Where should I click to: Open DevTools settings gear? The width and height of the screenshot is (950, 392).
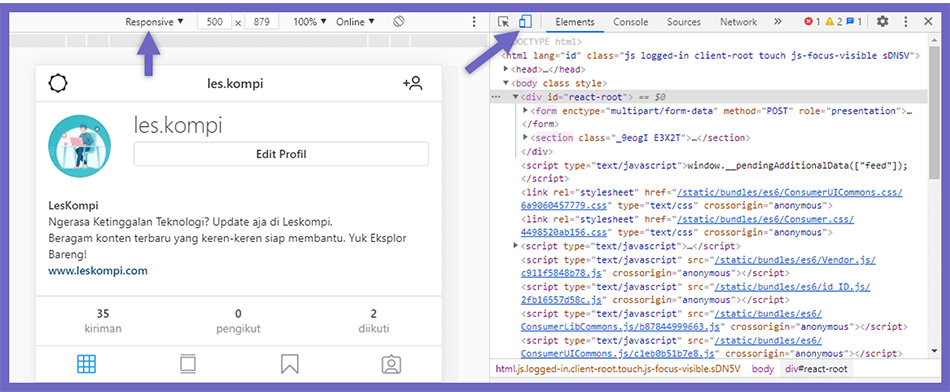pos(882,22)
